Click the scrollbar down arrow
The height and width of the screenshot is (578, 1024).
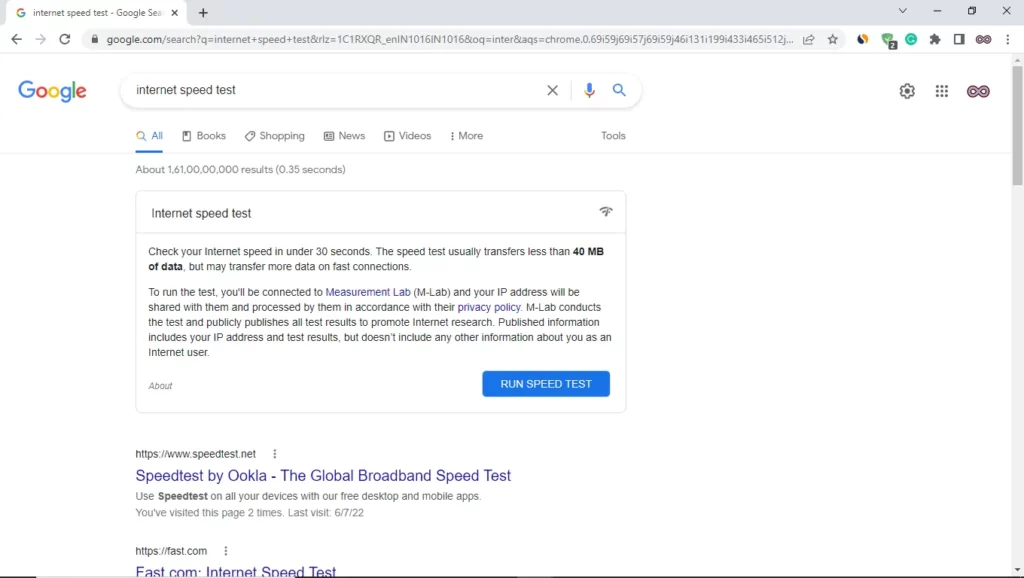pyautogui.click(x=1017, y=570)
